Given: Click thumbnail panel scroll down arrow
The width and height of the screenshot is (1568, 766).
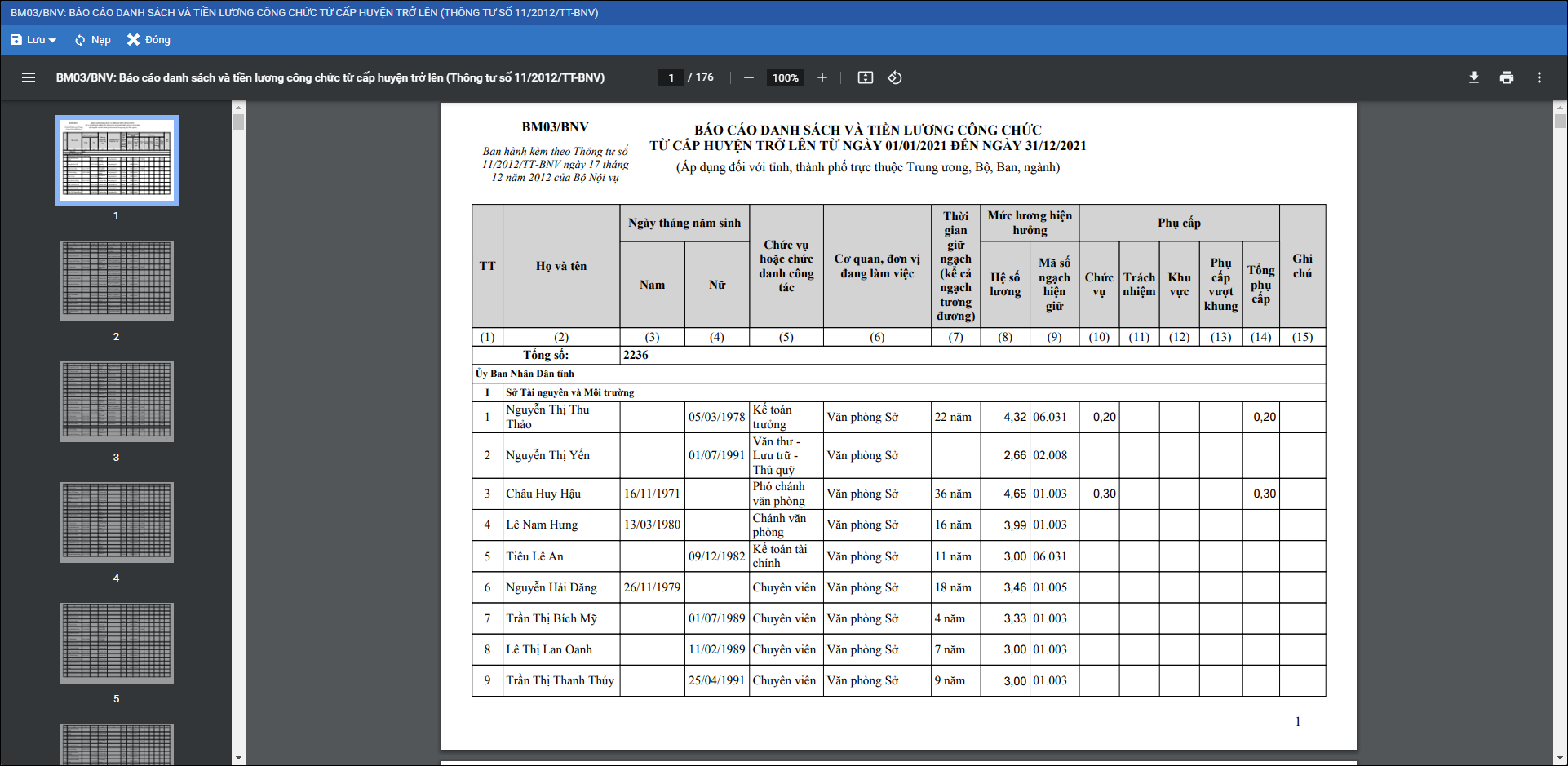Looking at the screenshot, I should (238, 758).
